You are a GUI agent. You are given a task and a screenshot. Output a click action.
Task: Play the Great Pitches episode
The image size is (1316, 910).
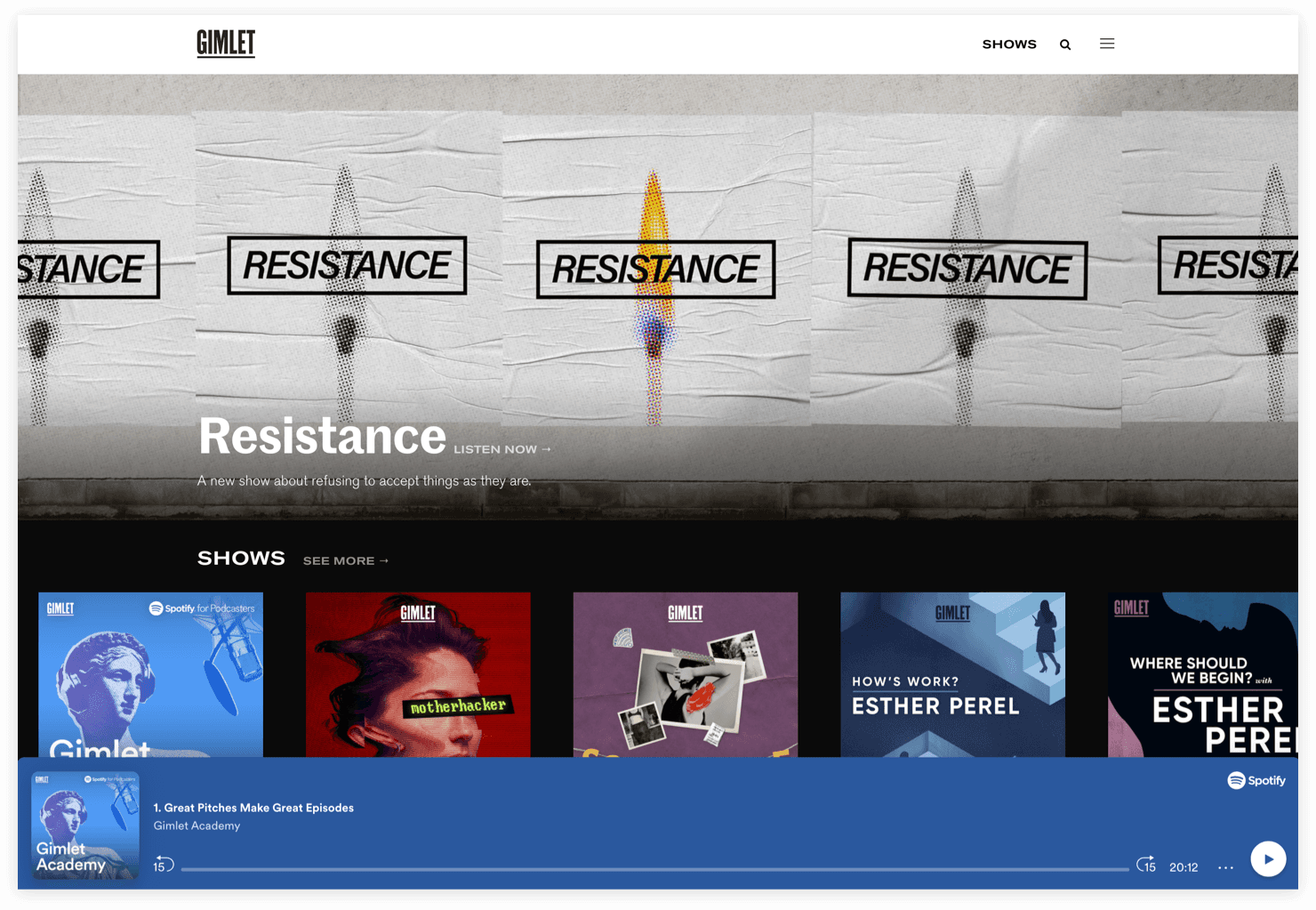(1268, 859)
